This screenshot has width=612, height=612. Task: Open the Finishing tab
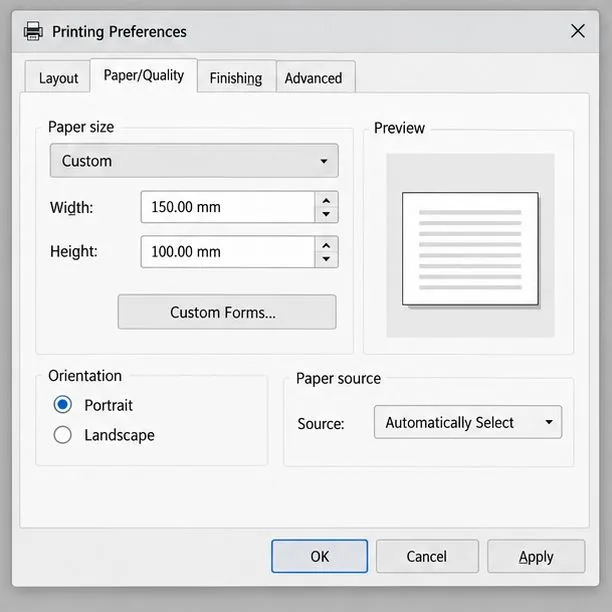pos(236,77)
